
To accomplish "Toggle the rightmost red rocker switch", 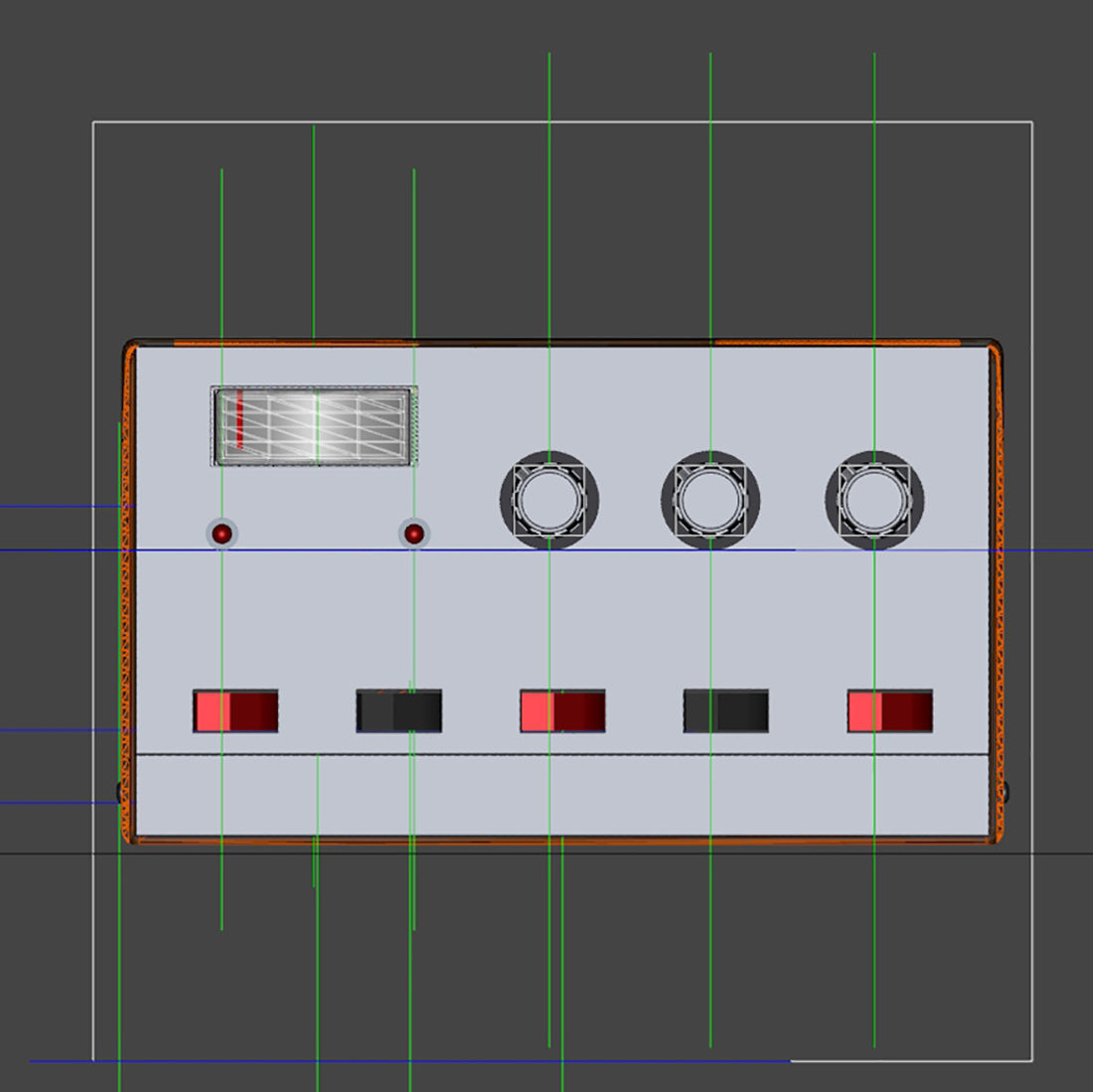I will (x=889, y=710).
